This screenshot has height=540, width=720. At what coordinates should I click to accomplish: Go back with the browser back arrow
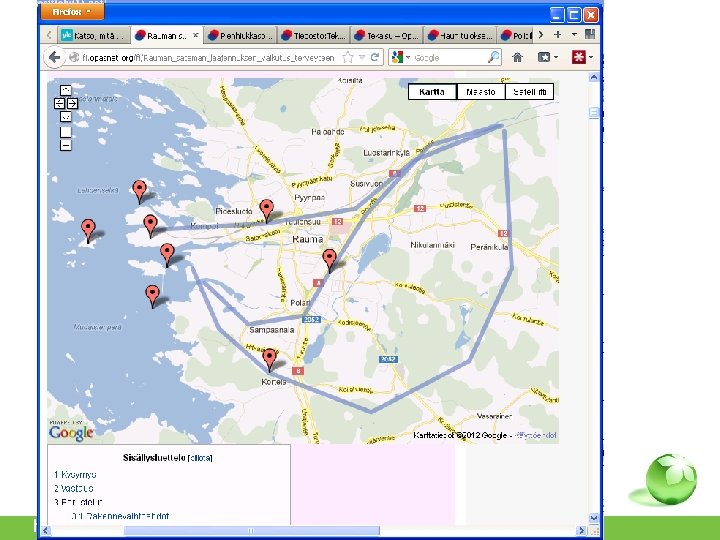[x=55, y=57]
